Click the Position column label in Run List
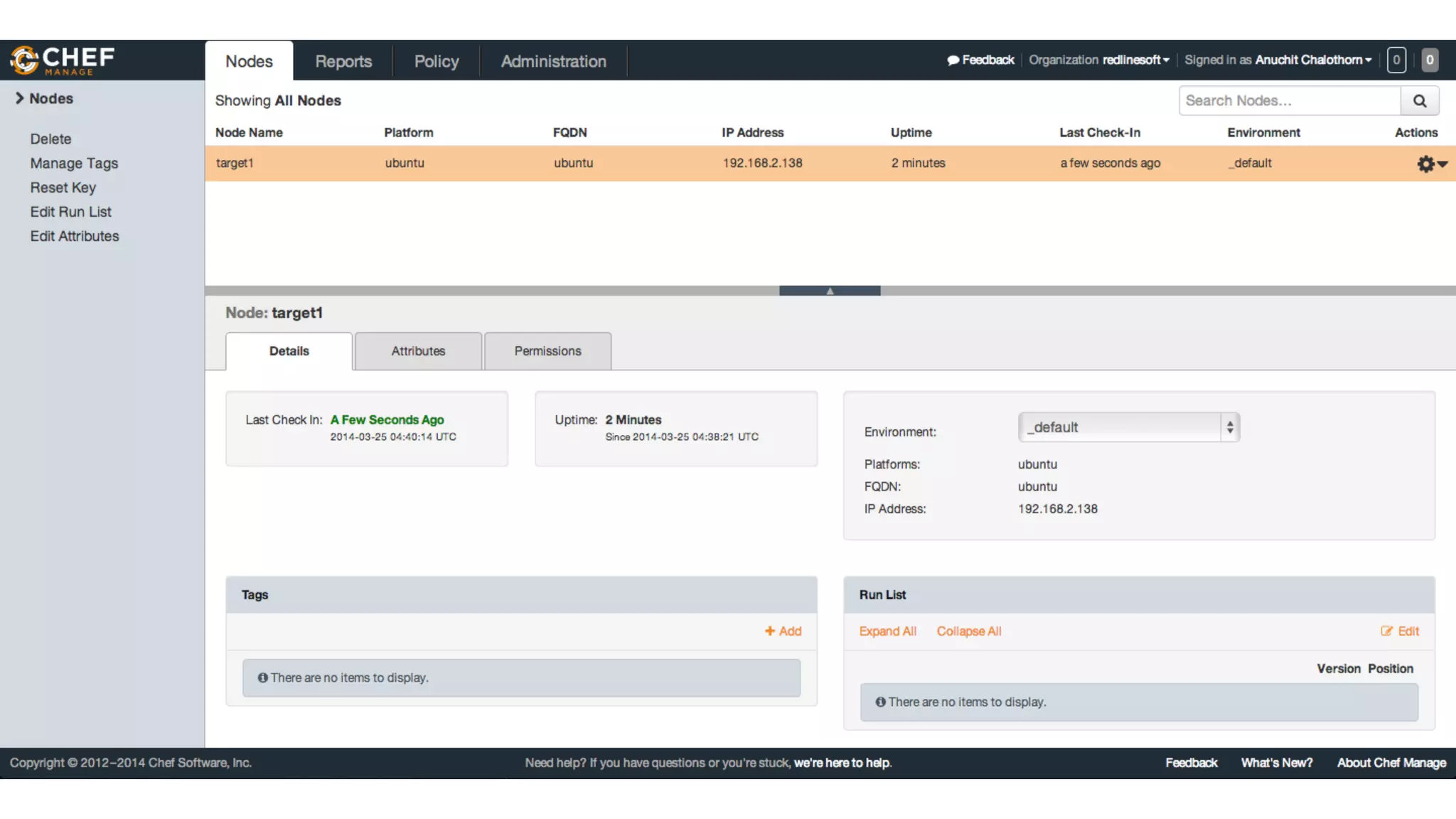 point(1391,669)
